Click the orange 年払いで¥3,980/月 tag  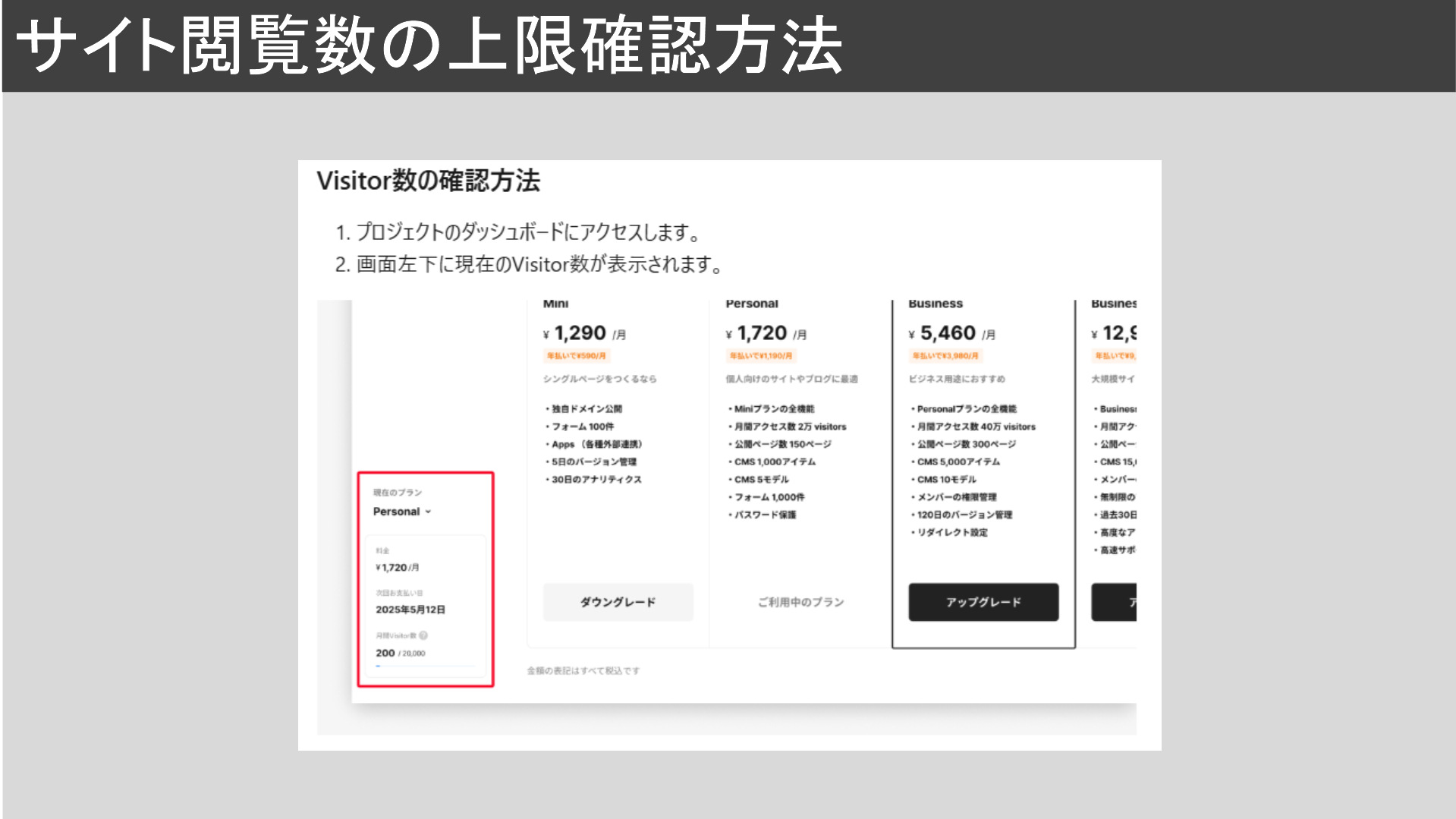click(945, 355)
